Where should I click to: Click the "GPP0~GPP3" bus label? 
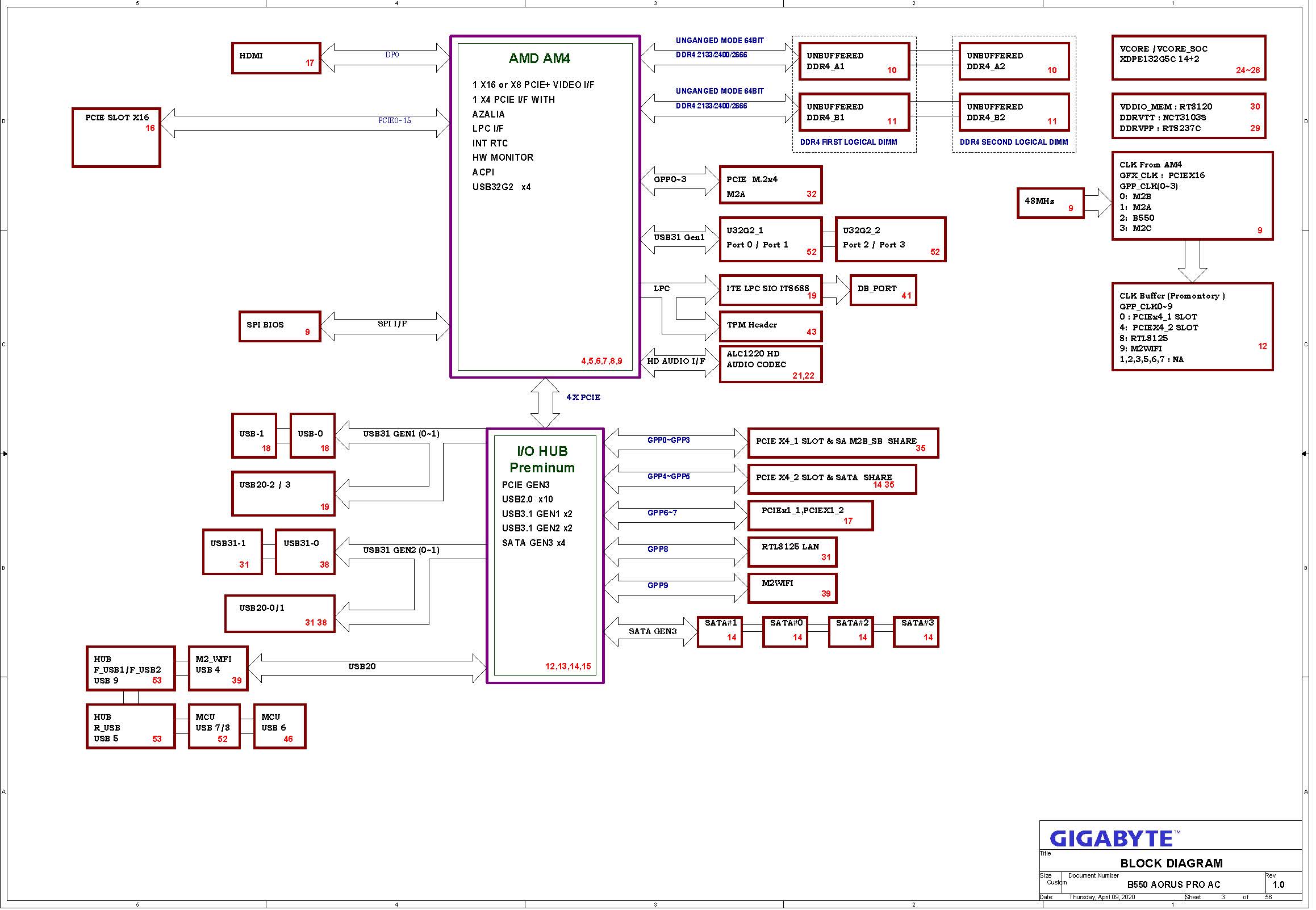(669, 440)
